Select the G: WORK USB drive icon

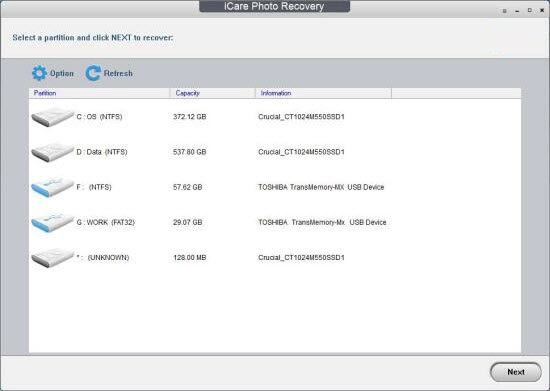click(x=52, y=222)
